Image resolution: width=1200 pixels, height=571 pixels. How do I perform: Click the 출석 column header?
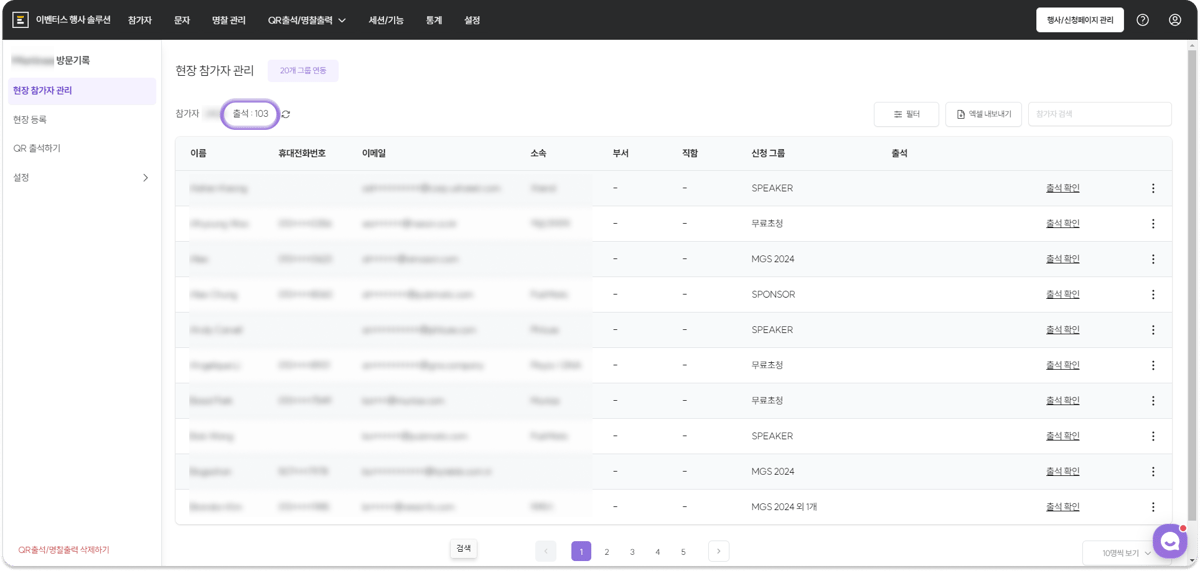(899, 154)
